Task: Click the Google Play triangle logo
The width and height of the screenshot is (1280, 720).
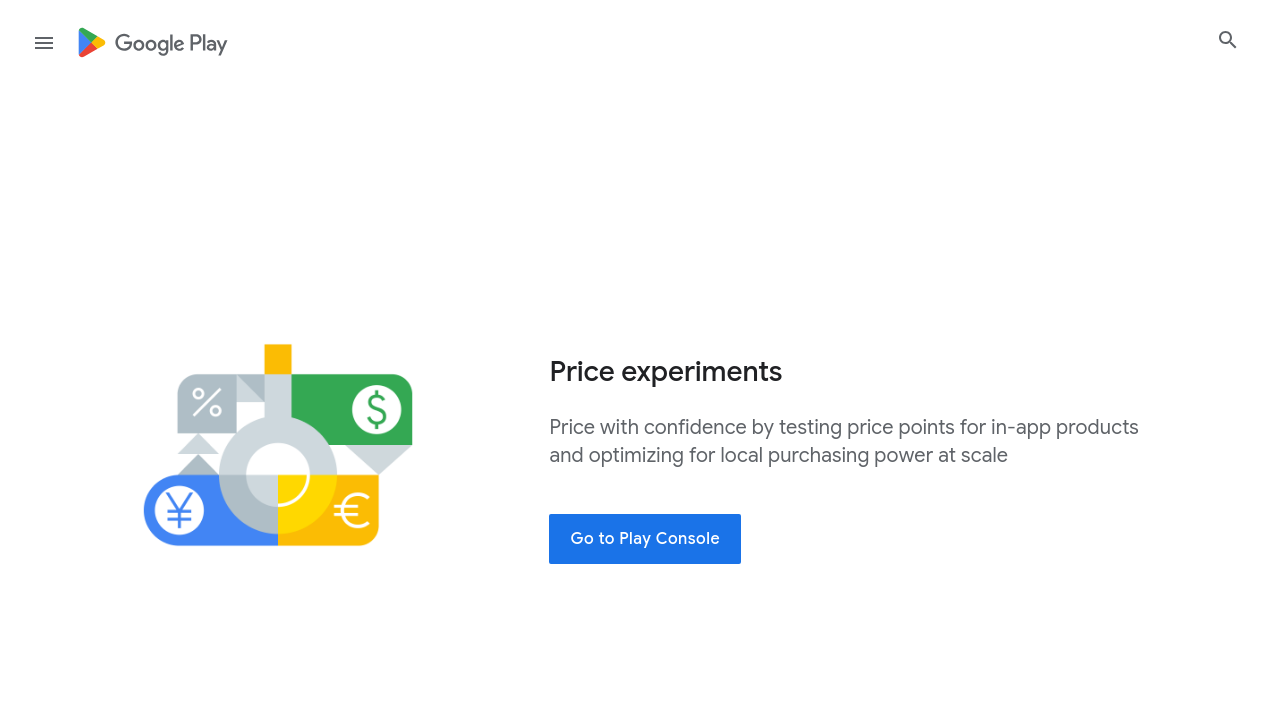Action: pyautogui.click(x=91, y=43)
